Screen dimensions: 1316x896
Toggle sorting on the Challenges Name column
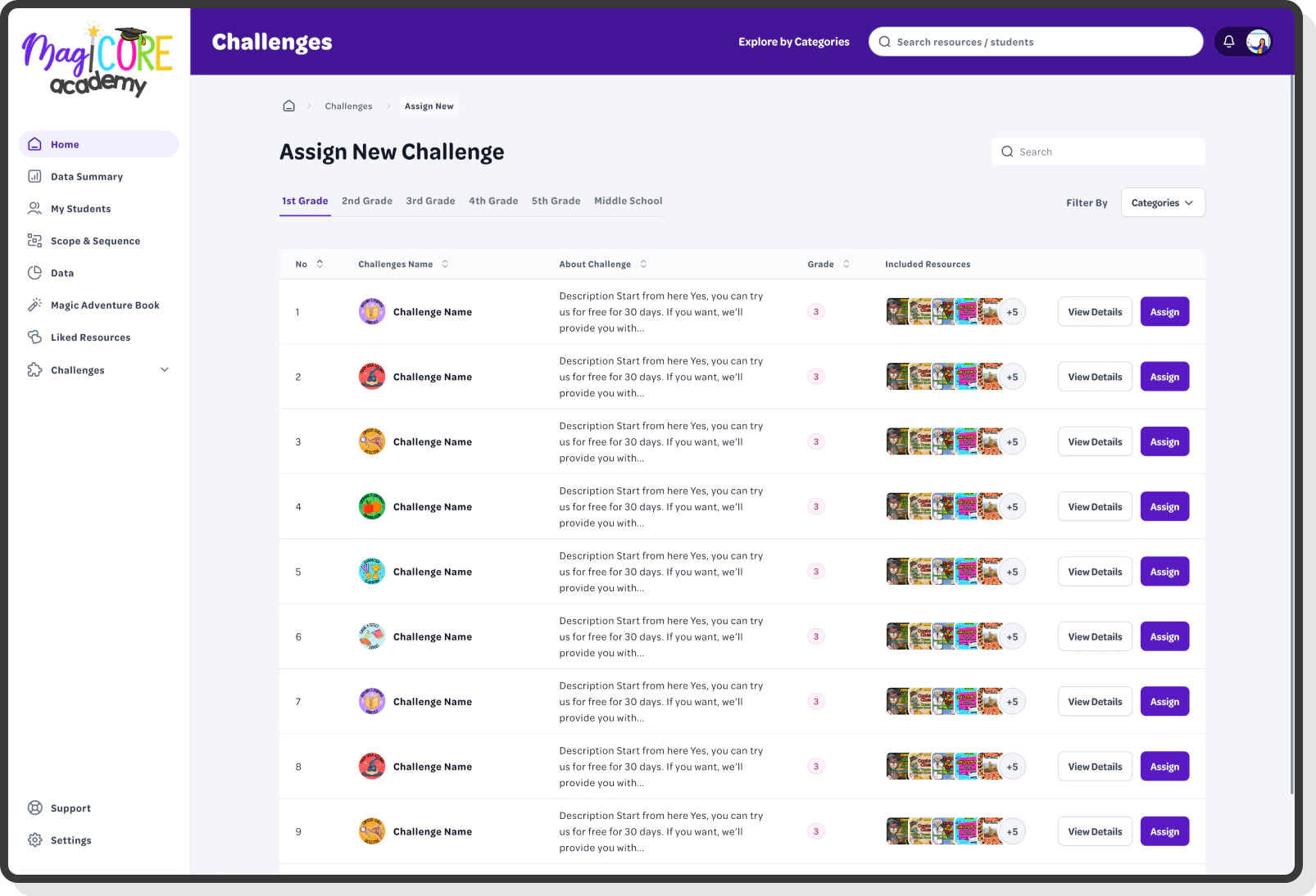point(445,264)
